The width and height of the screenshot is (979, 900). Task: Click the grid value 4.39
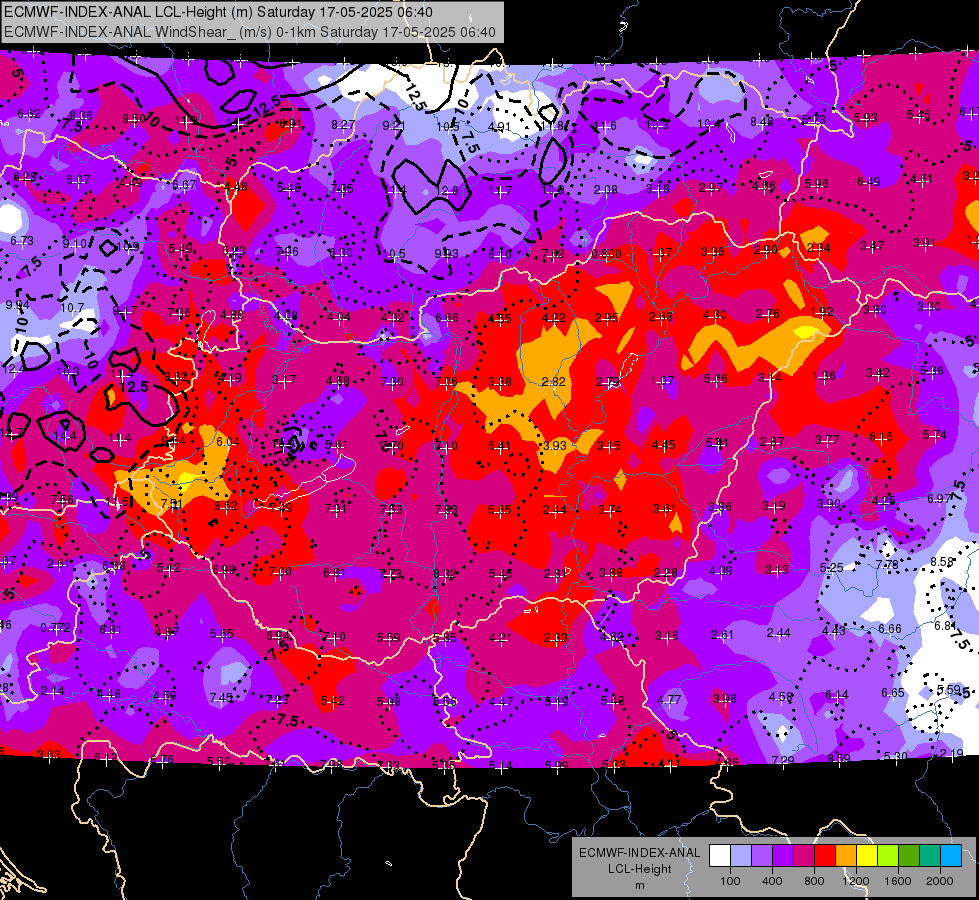(721, 570)
